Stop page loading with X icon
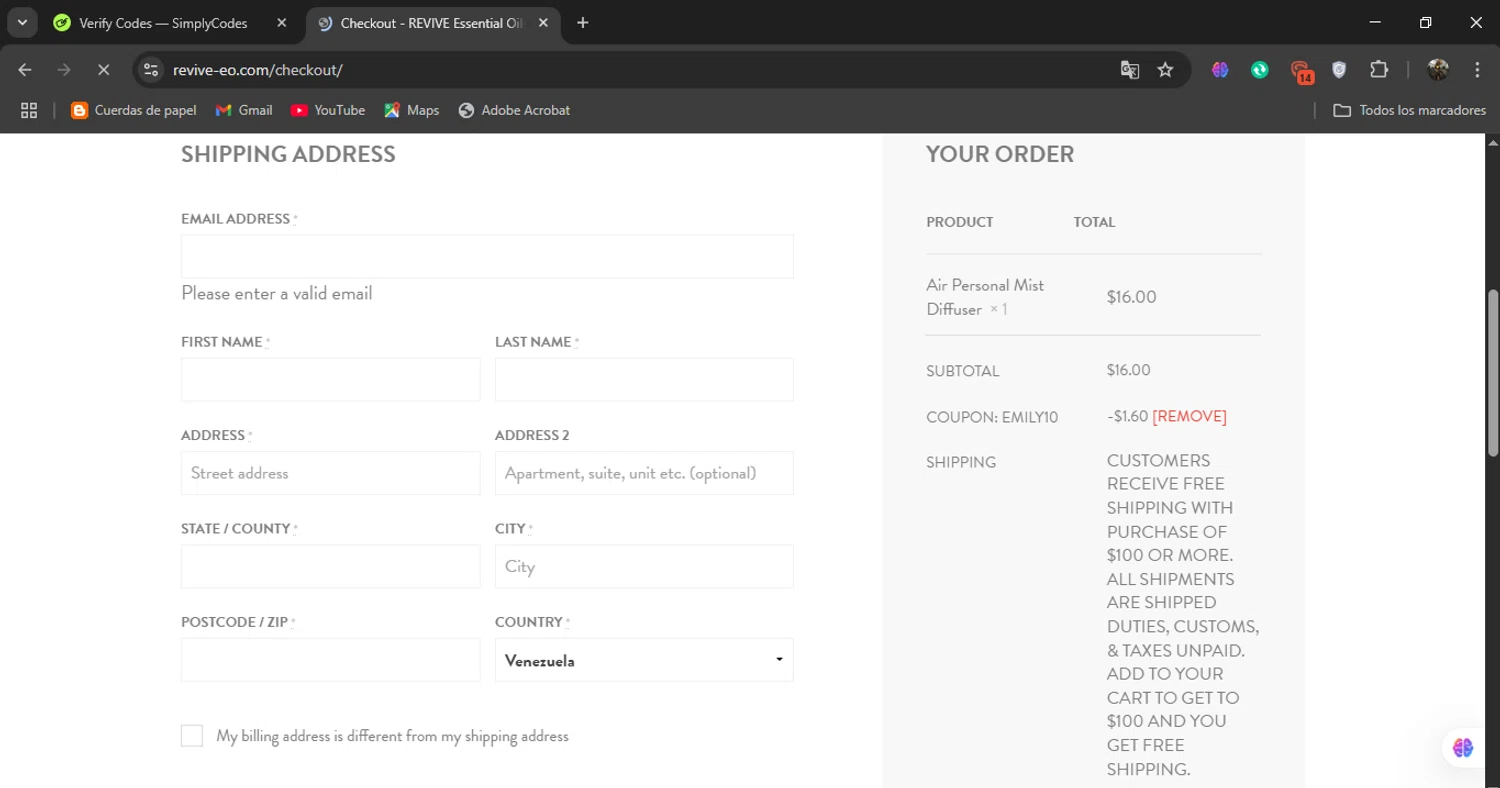Screen dimensions: 1500x788 click(103, 70)
